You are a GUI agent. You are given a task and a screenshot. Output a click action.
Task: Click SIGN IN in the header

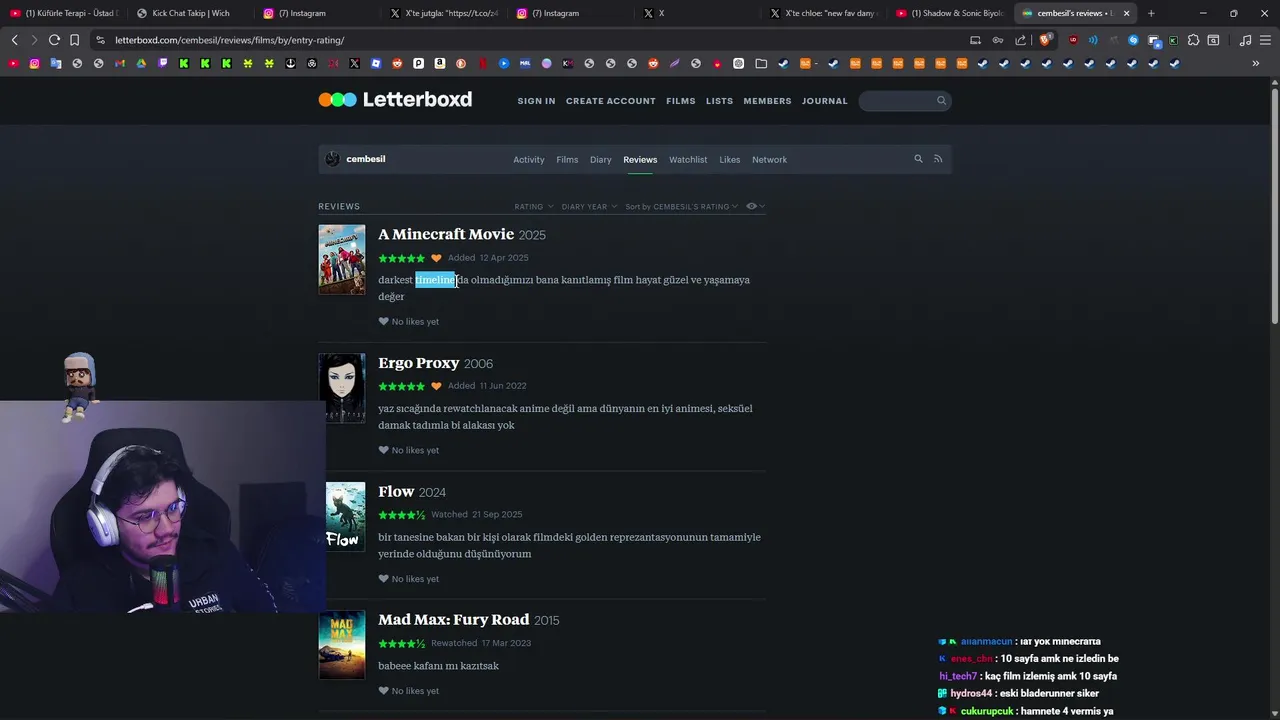point(536,101)
